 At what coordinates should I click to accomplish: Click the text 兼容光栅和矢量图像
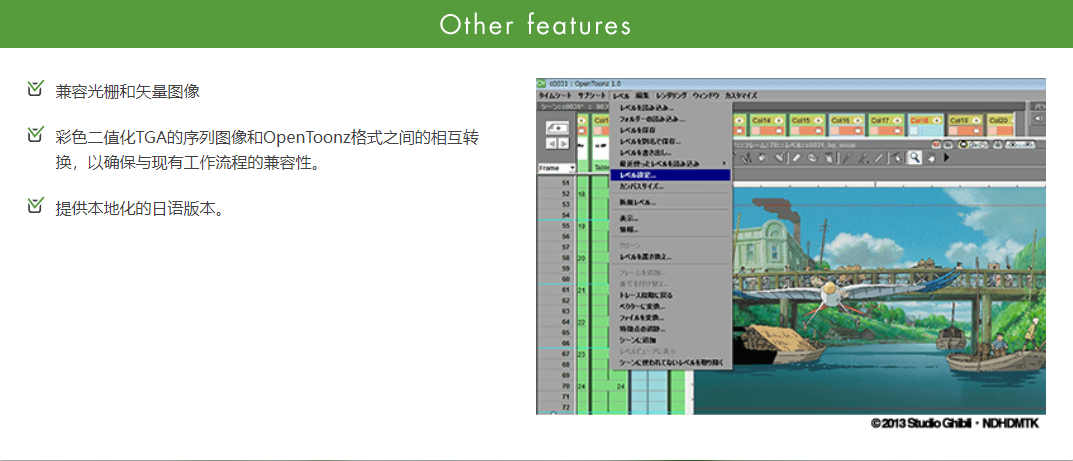click(x=127, y=92)
